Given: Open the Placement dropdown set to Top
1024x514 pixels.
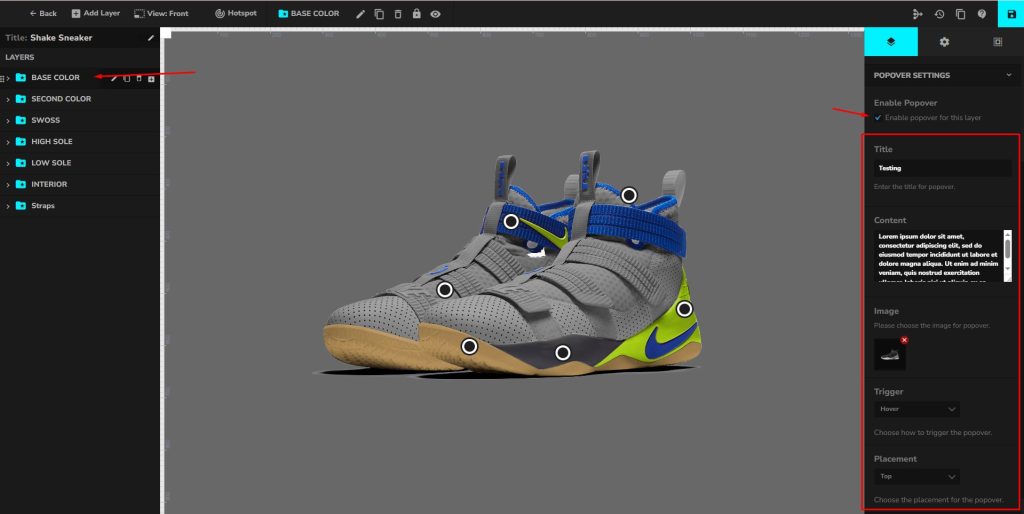Looking at the screenshot, I should (918, 477).
